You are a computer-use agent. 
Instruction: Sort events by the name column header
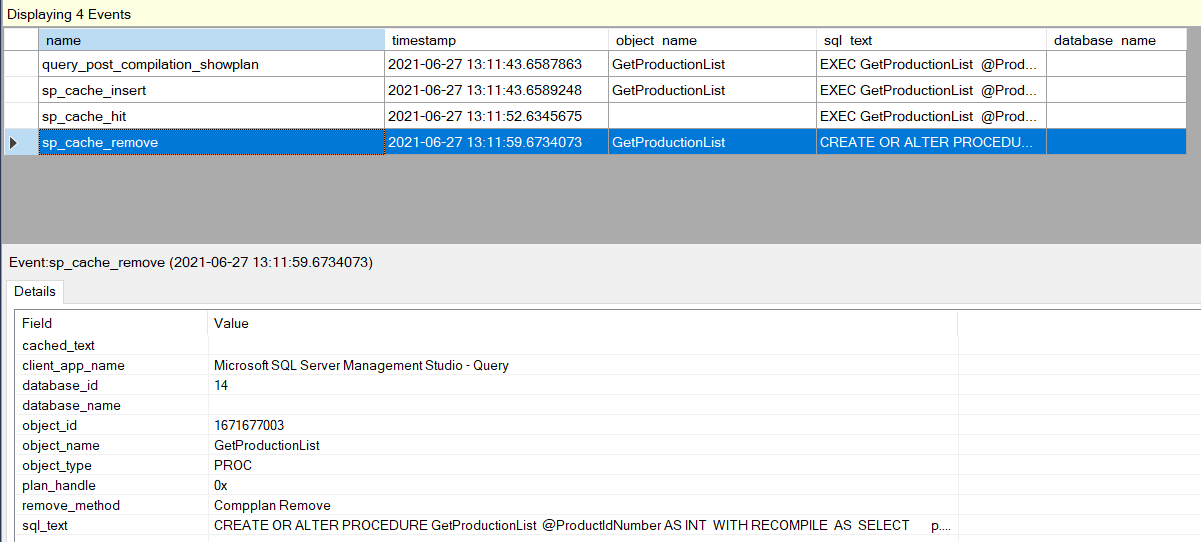pyautogui.click(x=211, y=41)
